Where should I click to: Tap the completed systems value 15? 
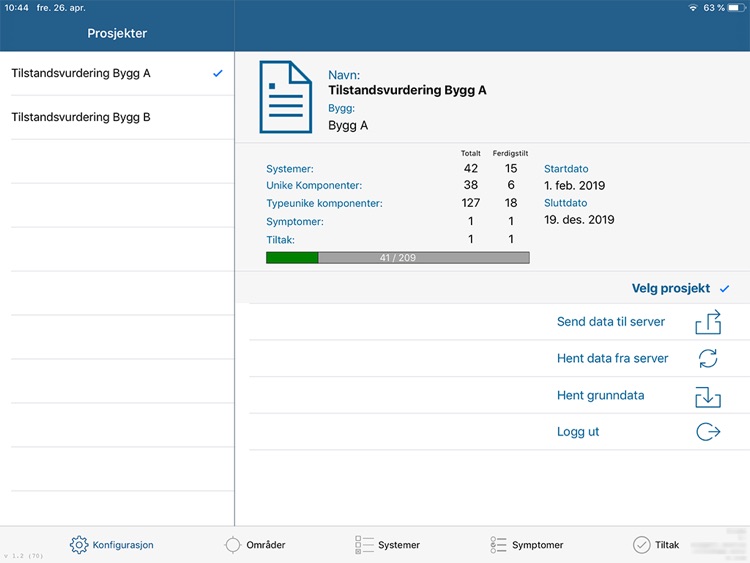click(x=511, y=168)
